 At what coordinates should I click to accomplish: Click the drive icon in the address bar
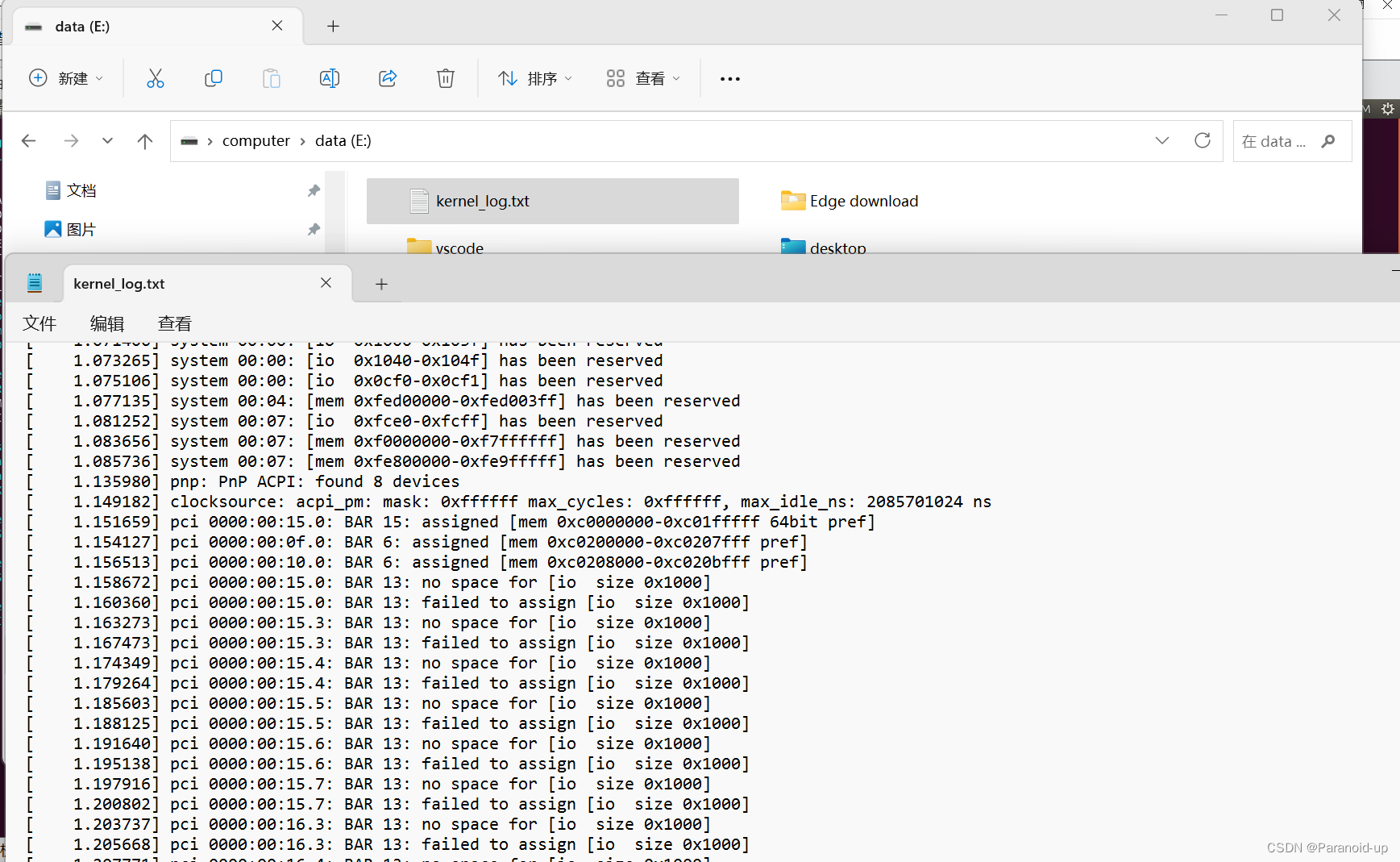click(x=189, y=141)
